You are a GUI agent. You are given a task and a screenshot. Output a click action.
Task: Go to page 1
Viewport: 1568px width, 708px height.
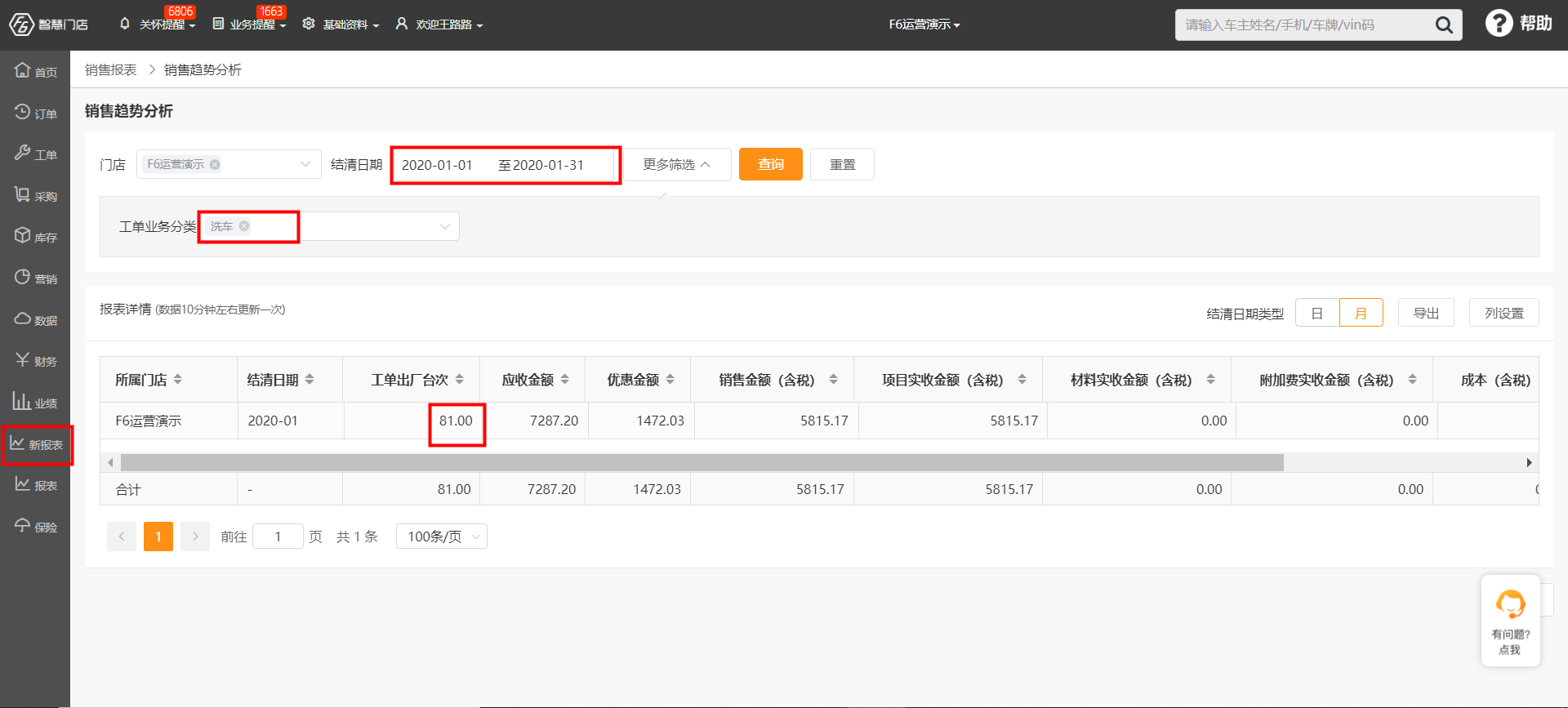[158, 537]
